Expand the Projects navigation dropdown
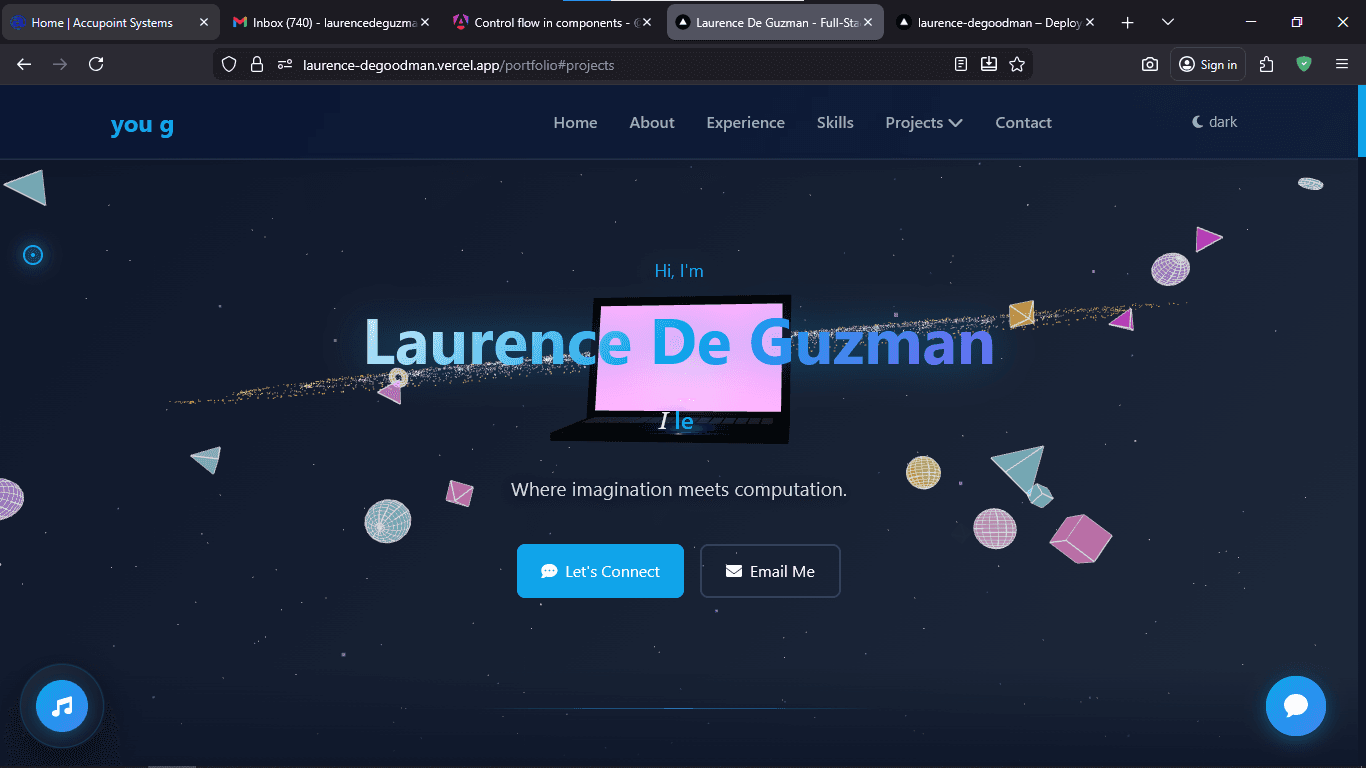The width and height of the screenshot is (1366, 768). coord(923,122)
